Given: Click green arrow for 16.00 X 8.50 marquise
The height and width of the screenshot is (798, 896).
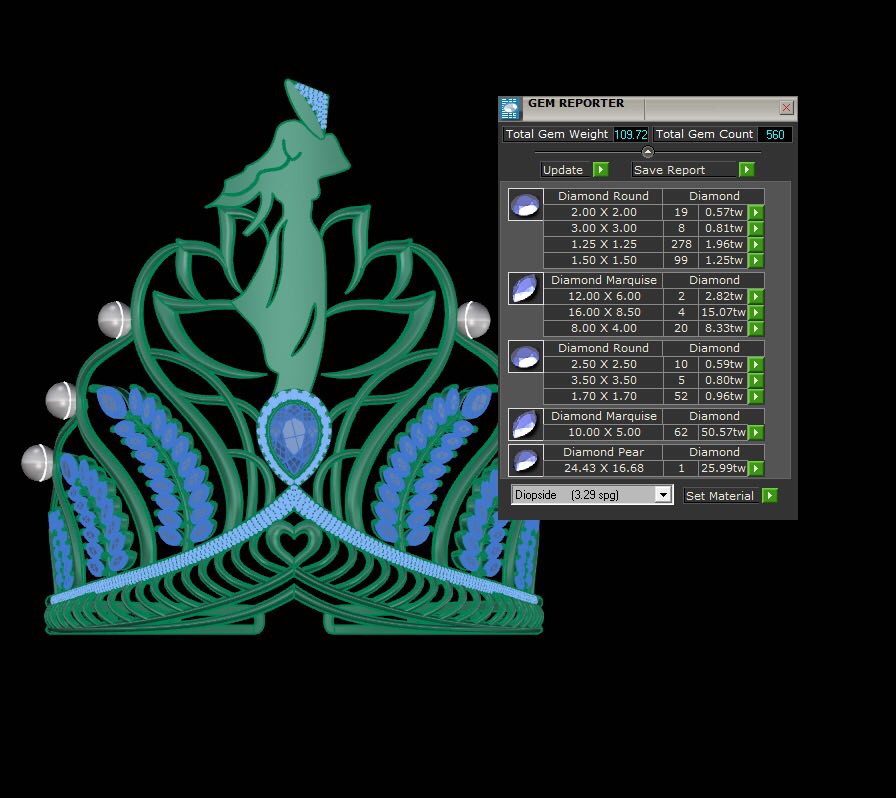Looking at the screenshot, I should click(x=756, y=313).
